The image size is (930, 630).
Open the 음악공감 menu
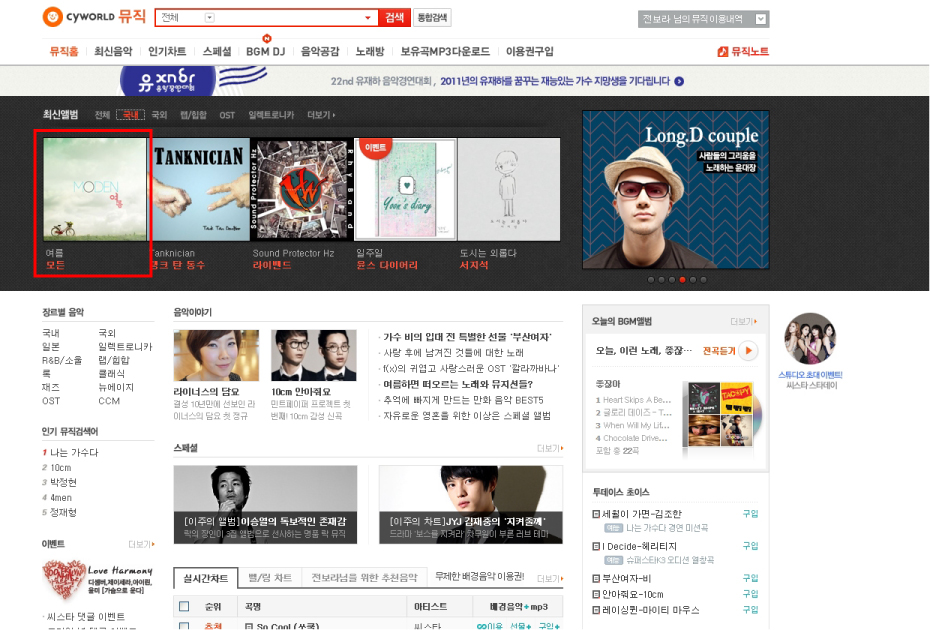coord(320,52)
